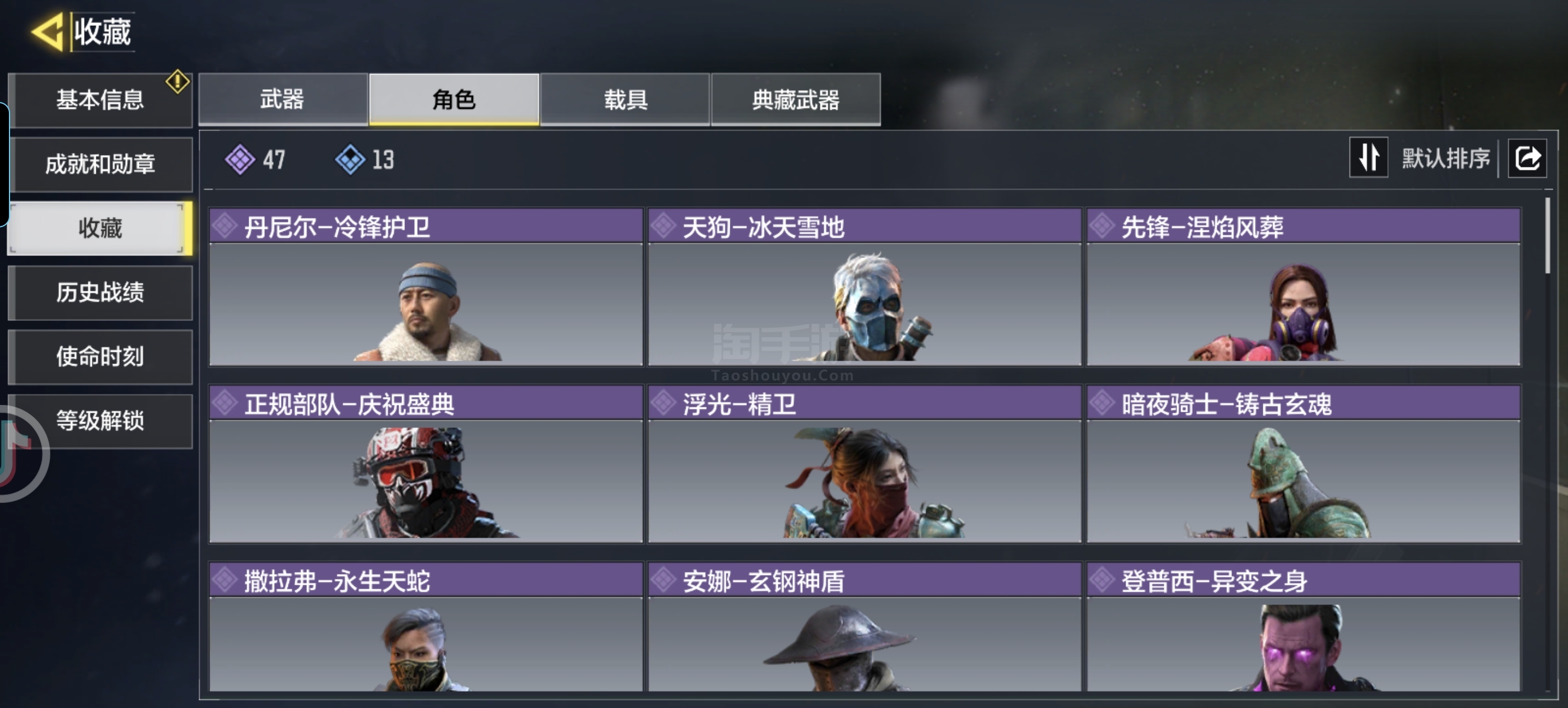Viewport: 1568px width, 708px height.
Task: Switch to the 武器 tab
Action: click(283, 99)
